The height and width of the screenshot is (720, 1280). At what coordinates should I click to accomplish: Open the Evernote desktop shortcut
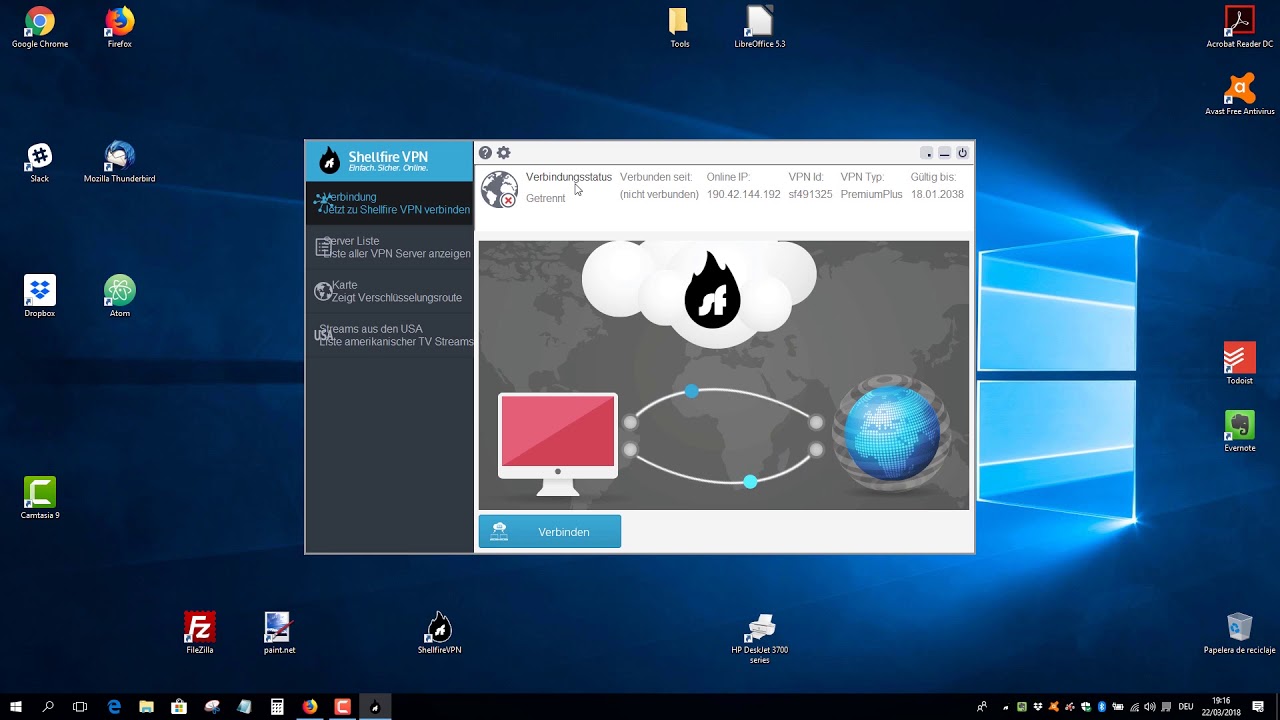coord(1240,431)
